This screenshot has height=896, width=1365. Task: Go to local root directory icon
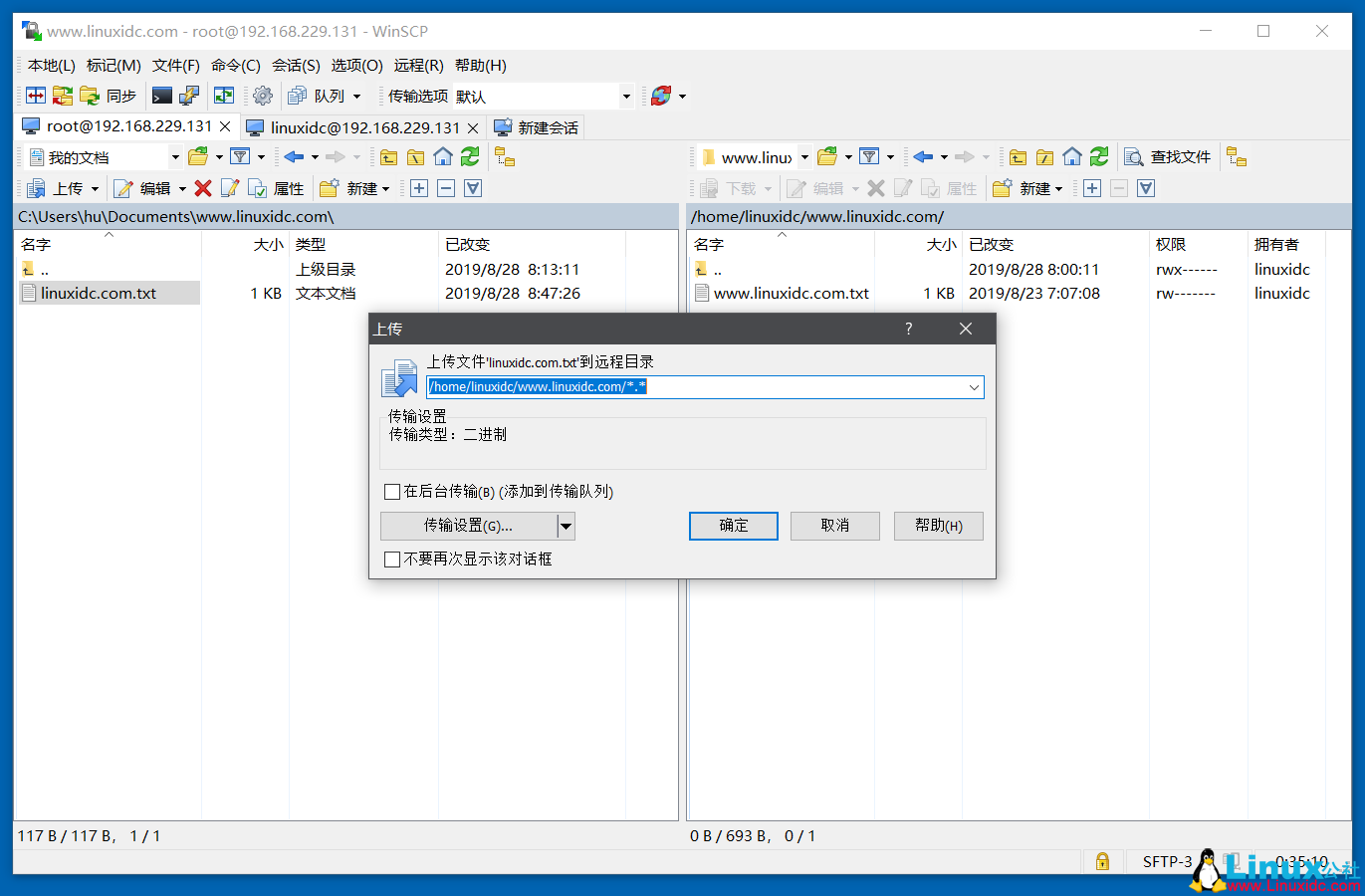click(x=415, y=156)
